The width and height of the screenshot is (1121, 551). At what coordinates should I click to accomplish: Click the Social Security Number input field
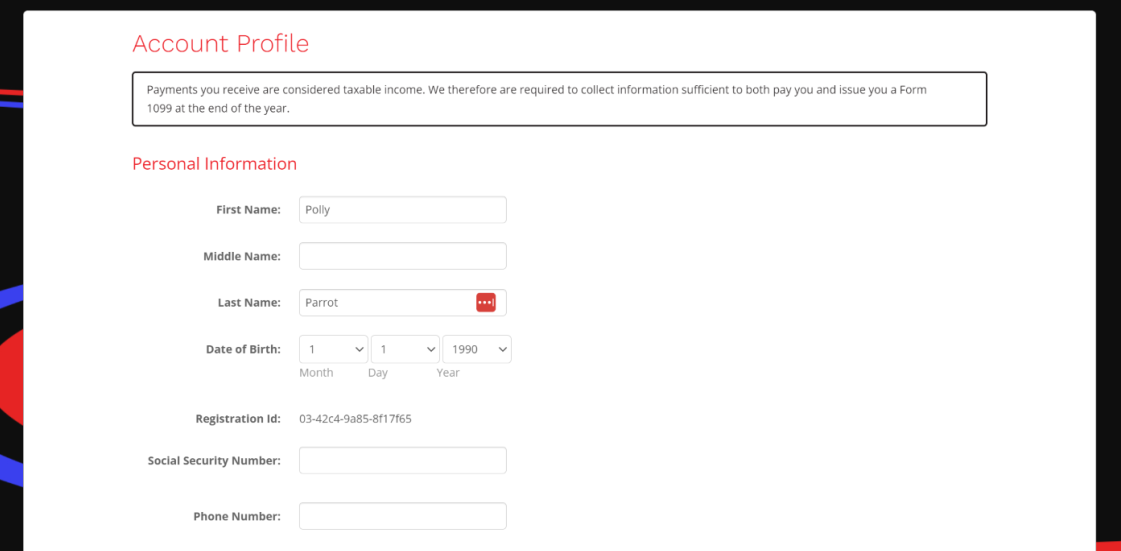pos(402,460)
